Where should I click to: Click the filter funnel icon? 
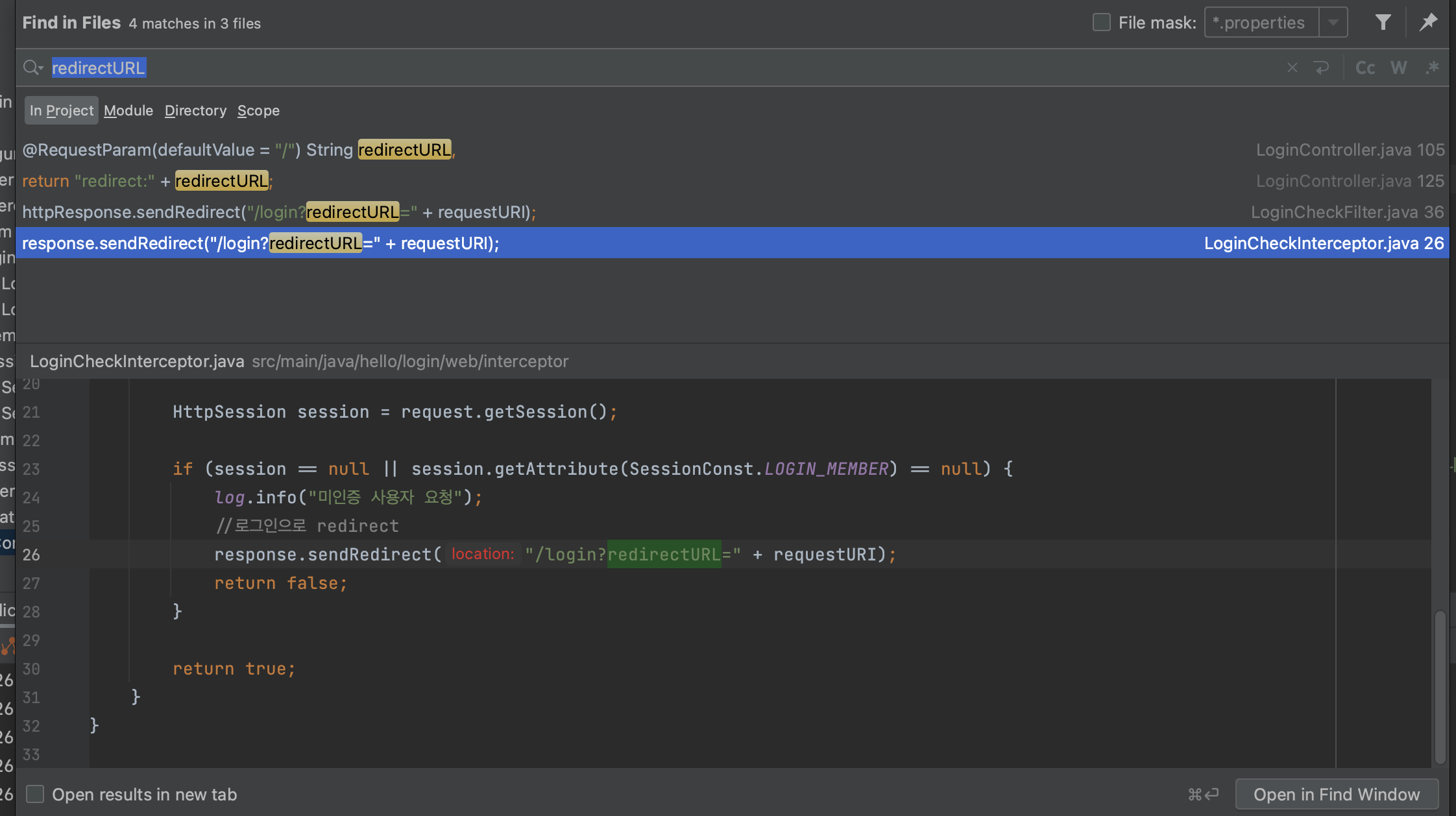[1383, 23]
